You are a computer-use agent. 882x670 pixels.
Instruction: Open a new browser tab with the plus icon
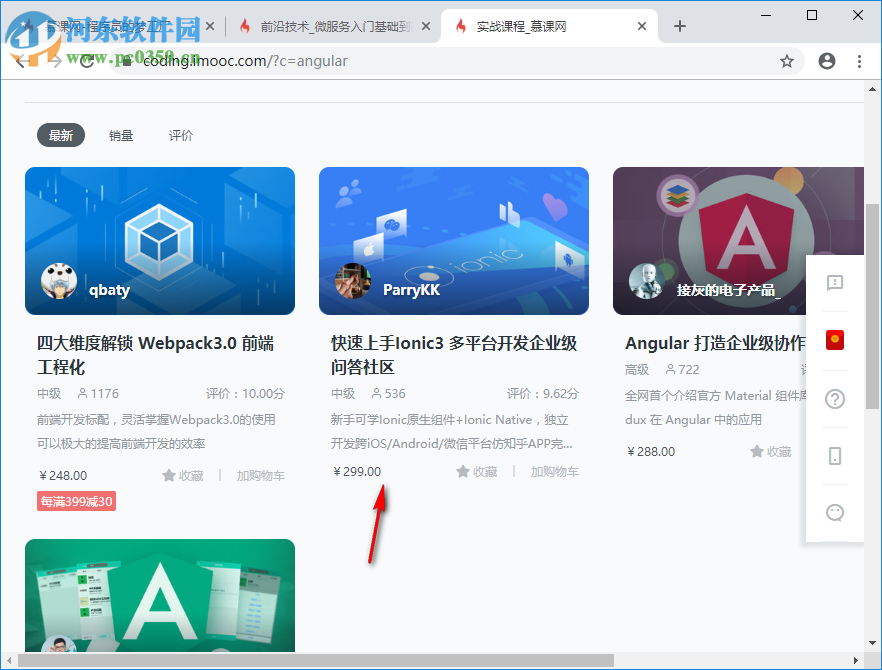(680, 27)
